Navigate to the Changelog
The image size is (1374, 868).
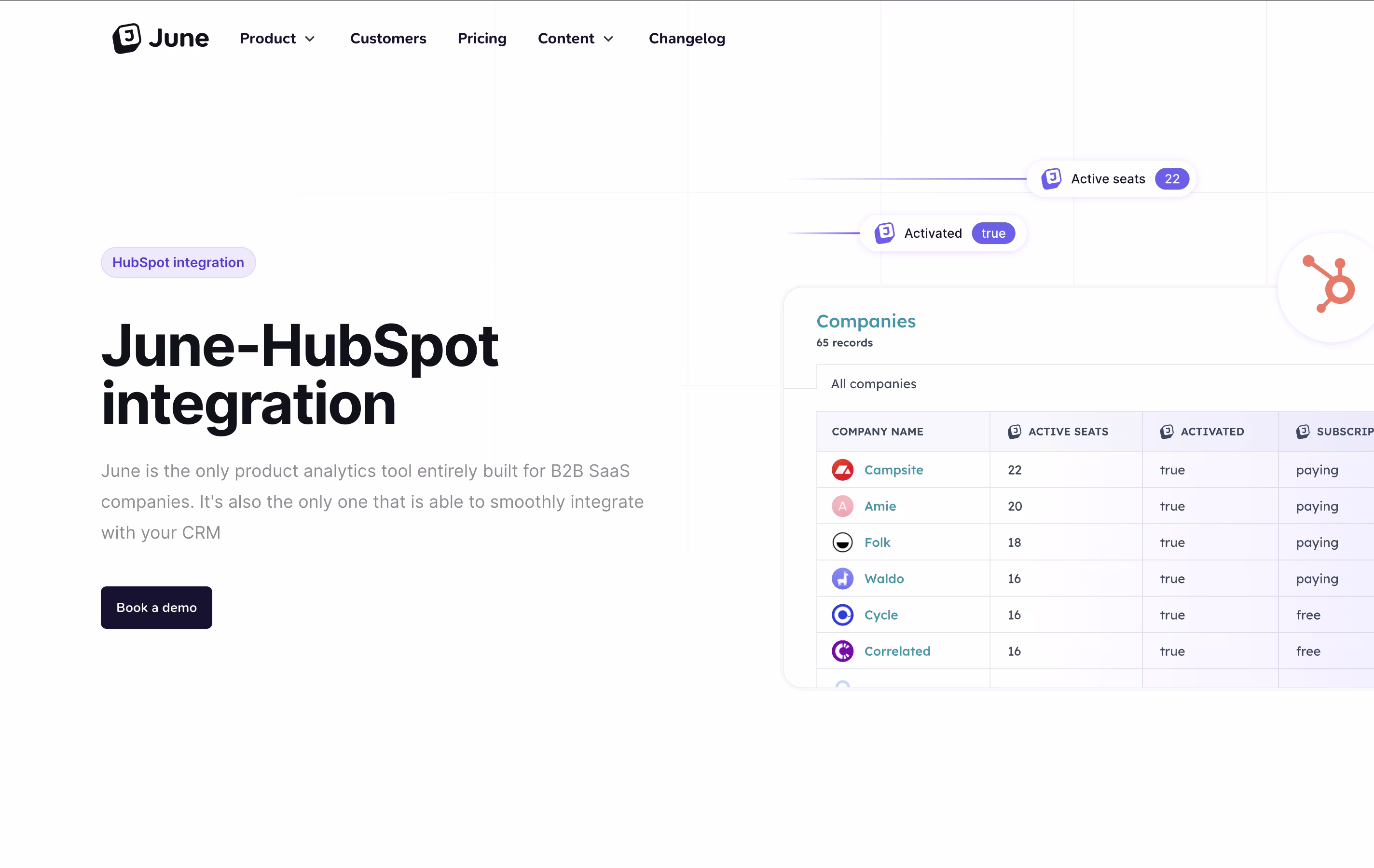tap(687, 38)
